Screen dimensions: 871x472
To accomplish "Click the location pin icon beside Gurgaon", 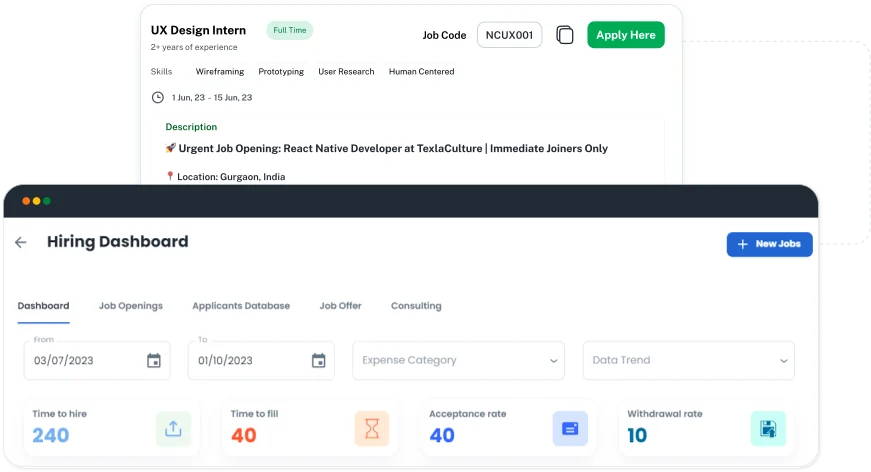I will (x=170, y=176).
